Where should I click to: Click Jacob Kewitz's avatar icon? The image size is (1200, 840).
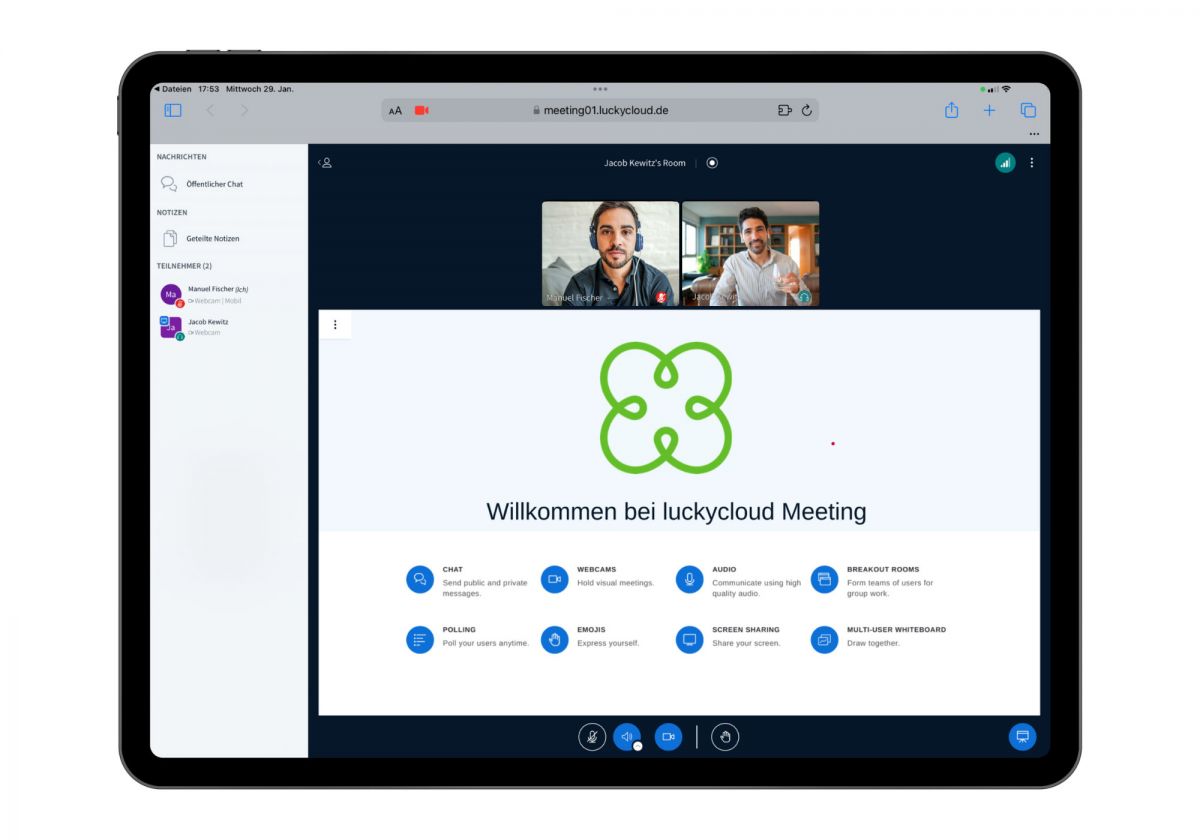click(171, 327)
